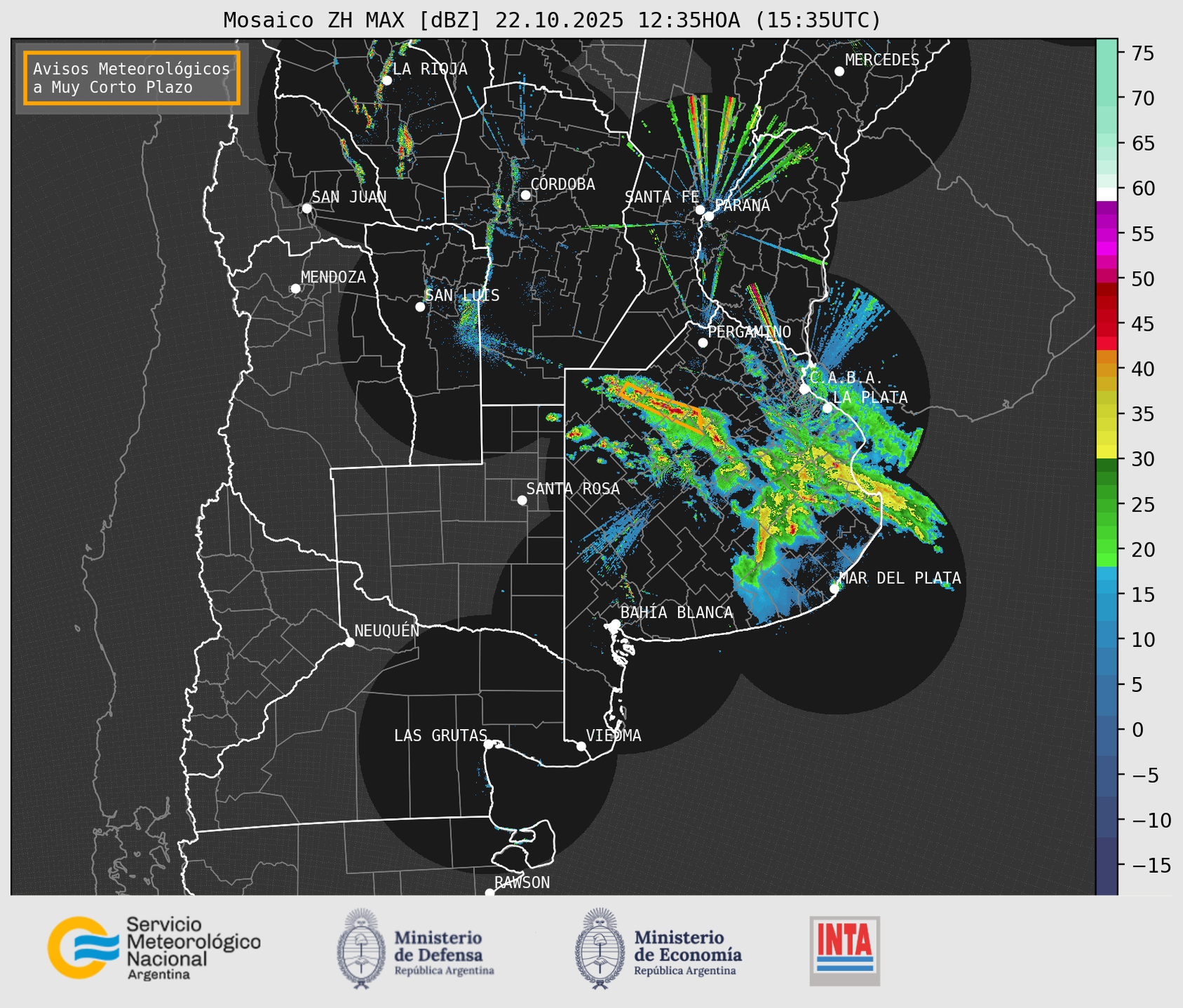Screen dimensions: 1183x1008
Task: Select the SAN LUIS city dot
Action: point(420,307)
